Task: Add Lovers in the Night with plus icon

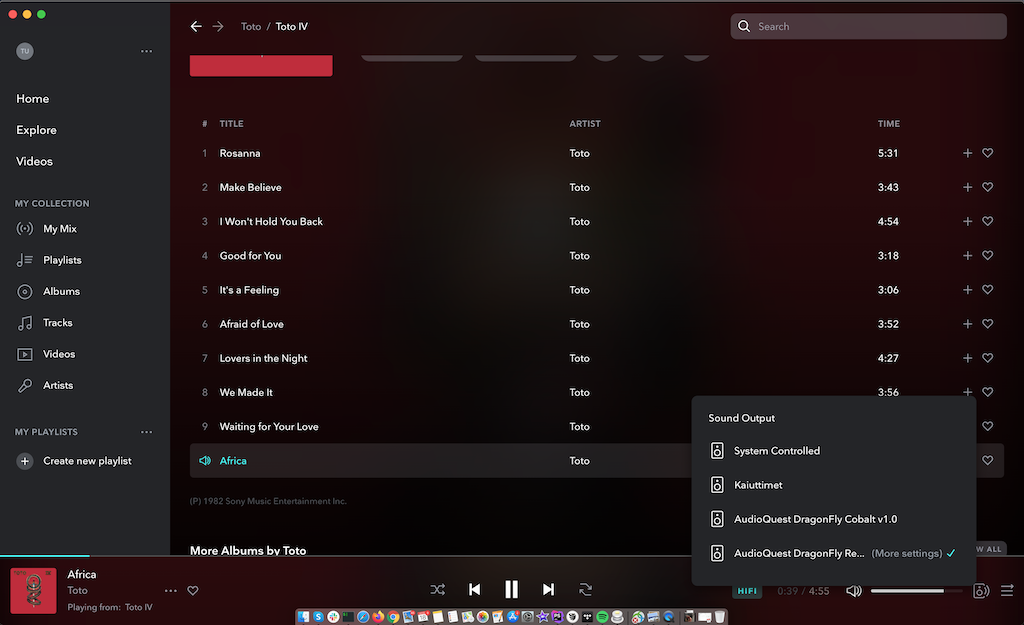Action: tap(967, 358)
